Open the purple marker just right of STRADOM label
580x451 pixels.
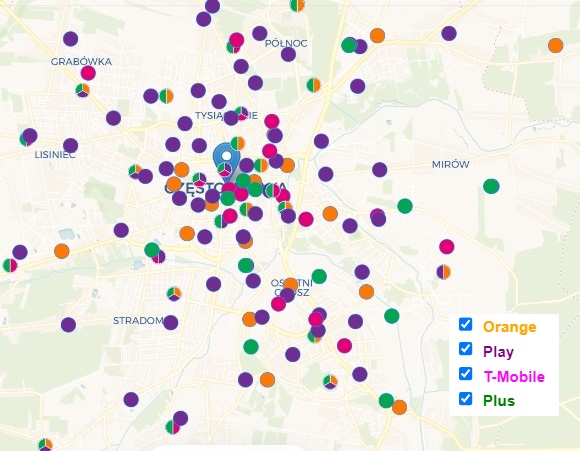[x=171, y=323]
